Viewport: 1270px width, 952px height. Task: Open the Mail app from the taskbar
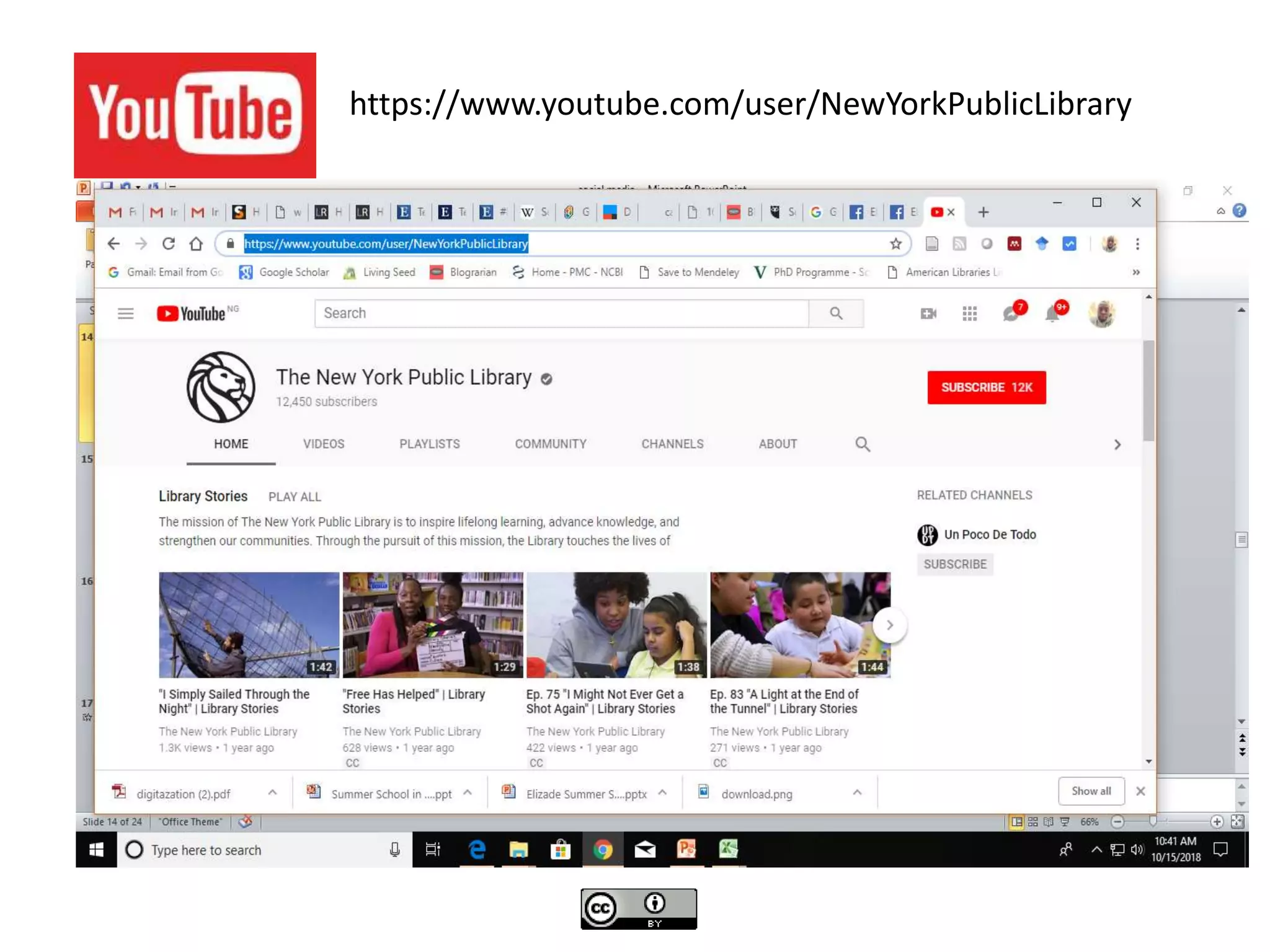[645, 849]
